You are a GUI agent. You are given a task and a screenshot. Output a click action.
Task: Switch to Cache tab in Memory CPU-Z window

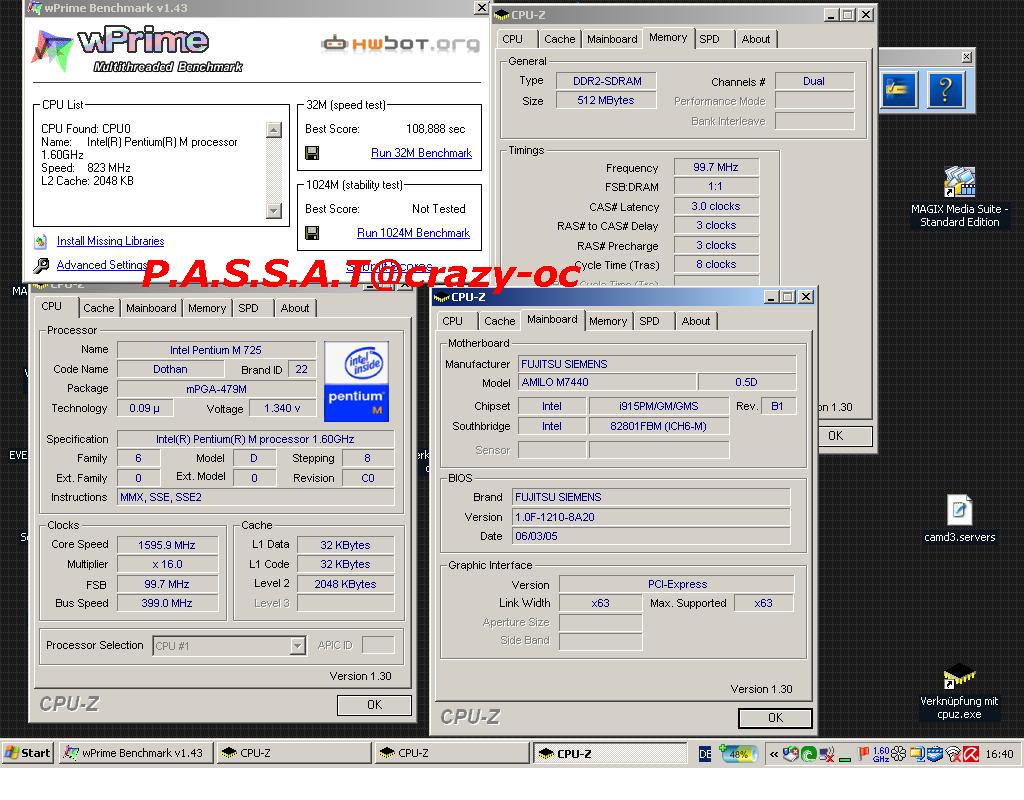click(560, 39)
